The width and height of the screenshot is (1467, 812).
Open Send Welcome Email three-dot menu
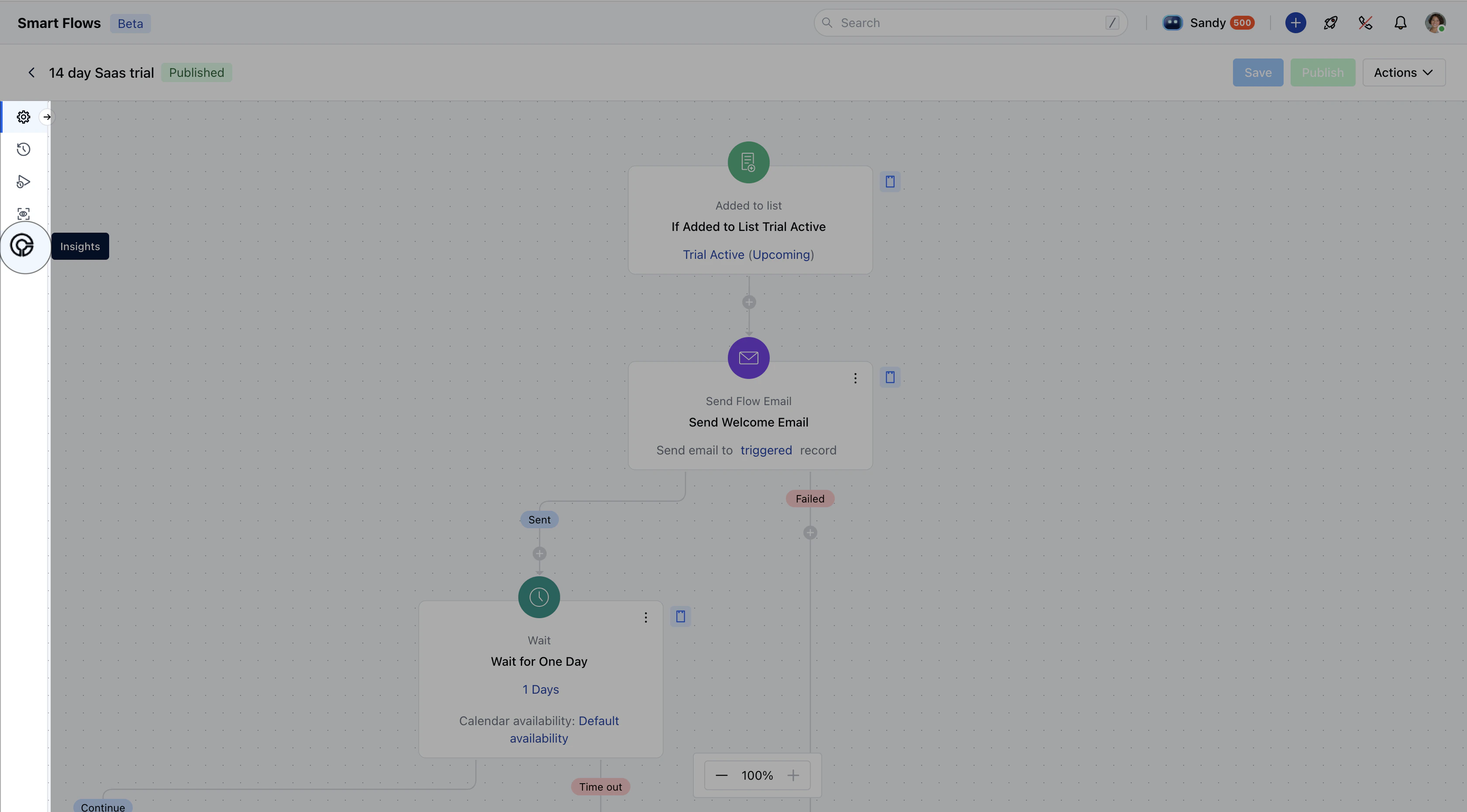click(855, 378)
